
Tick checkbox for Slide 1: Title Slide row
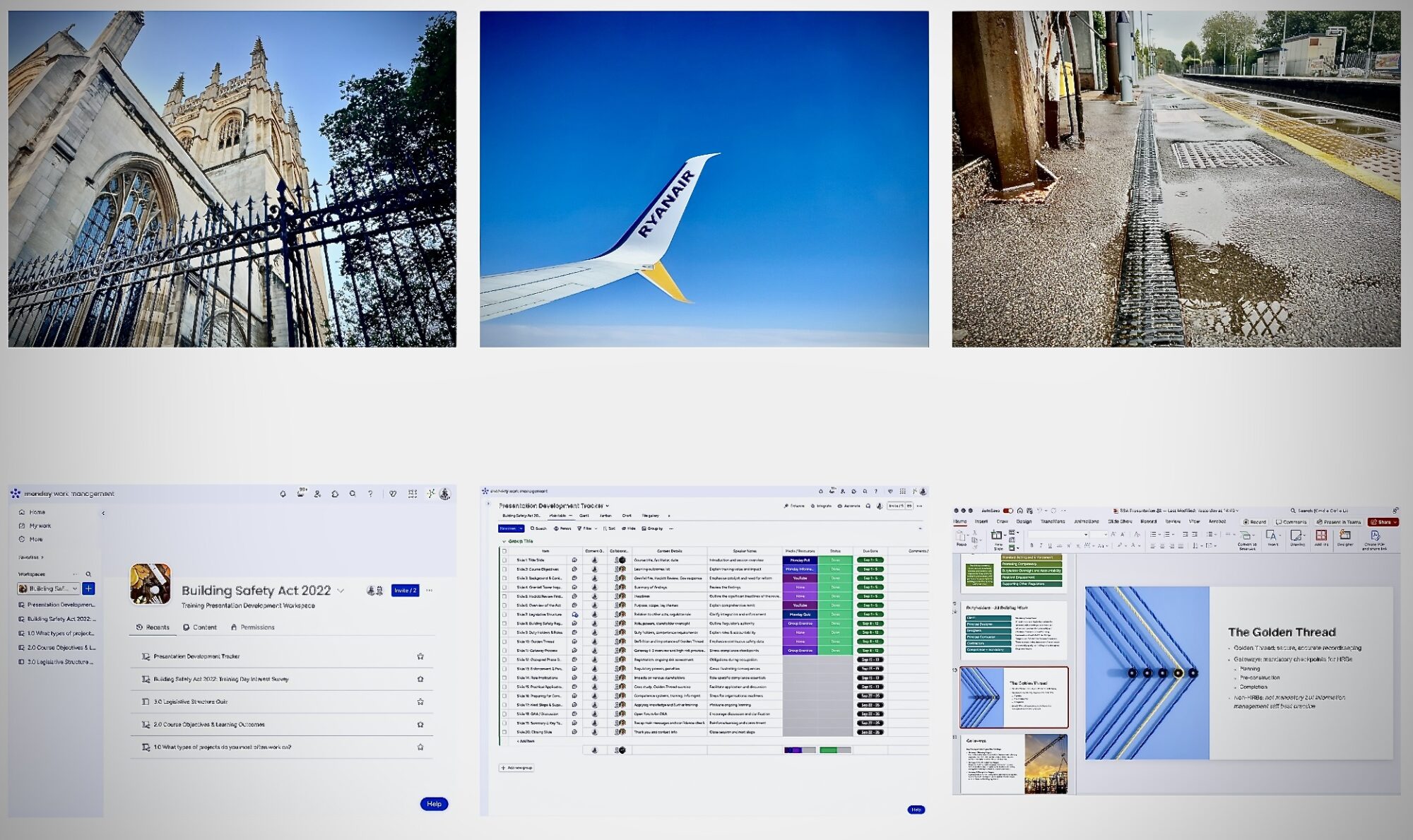point(504,560)
